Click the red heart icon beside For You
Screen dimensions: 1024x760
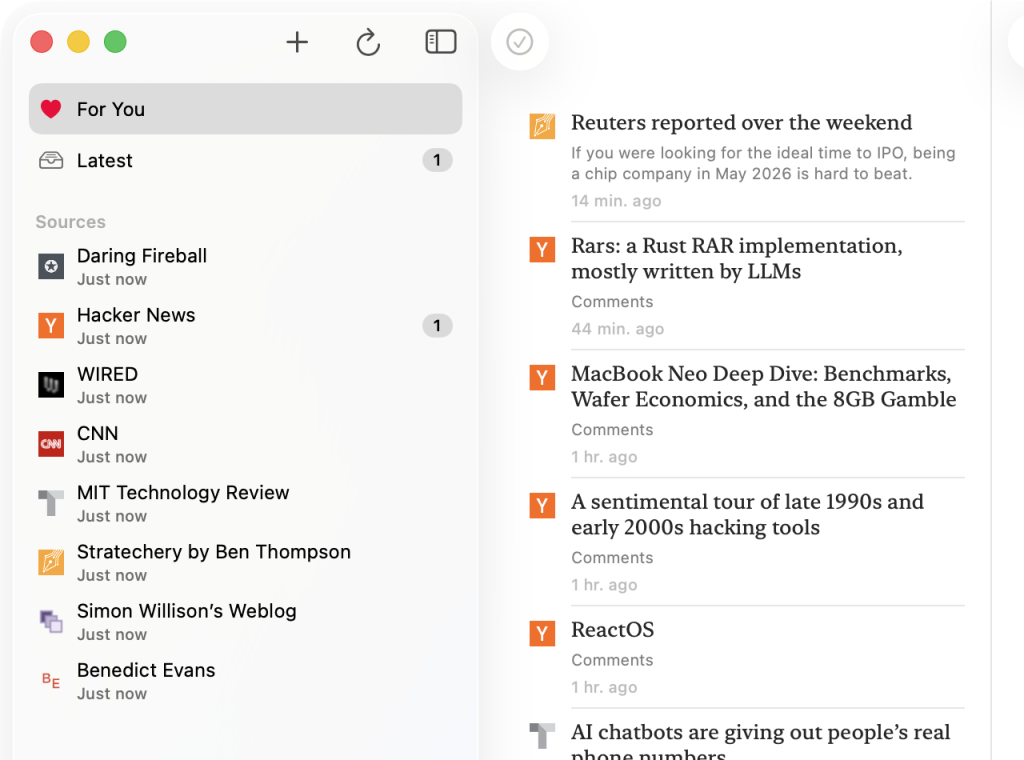tap(51, 109)
